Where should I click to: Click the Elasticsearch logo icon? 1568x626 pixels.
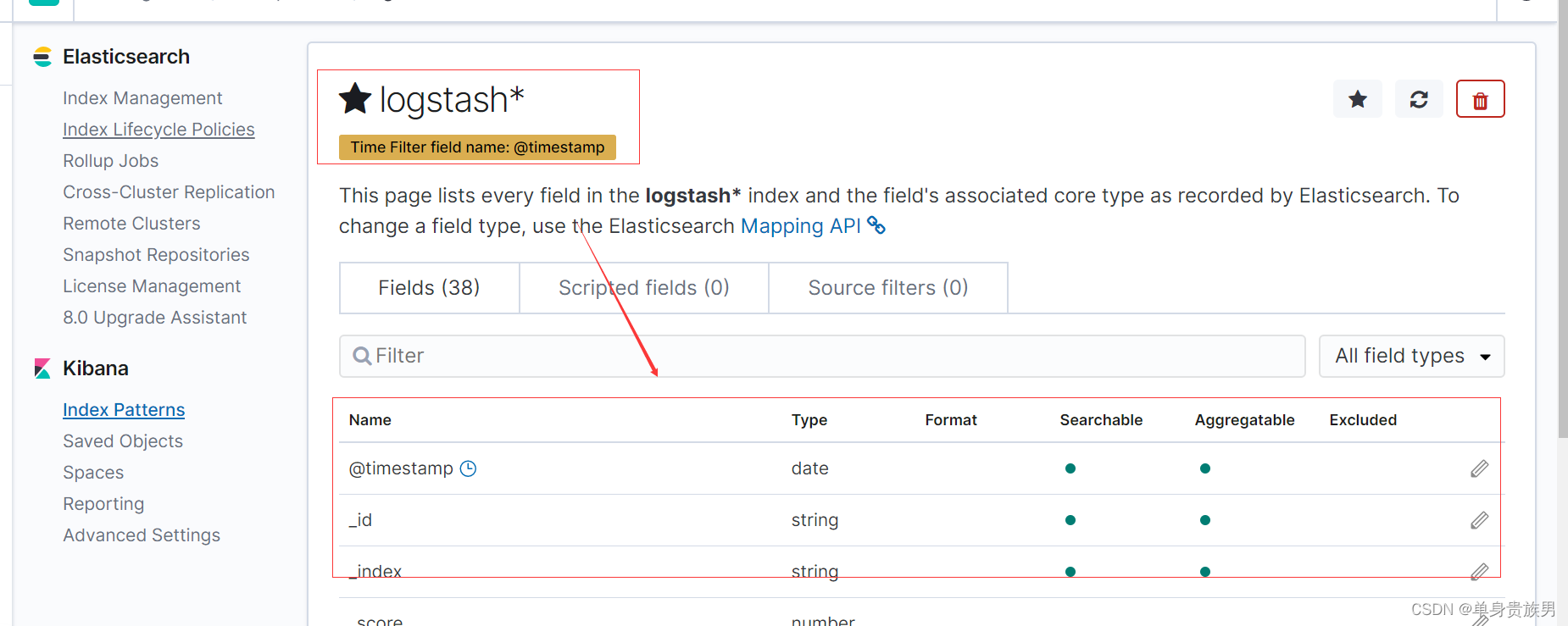42,57
